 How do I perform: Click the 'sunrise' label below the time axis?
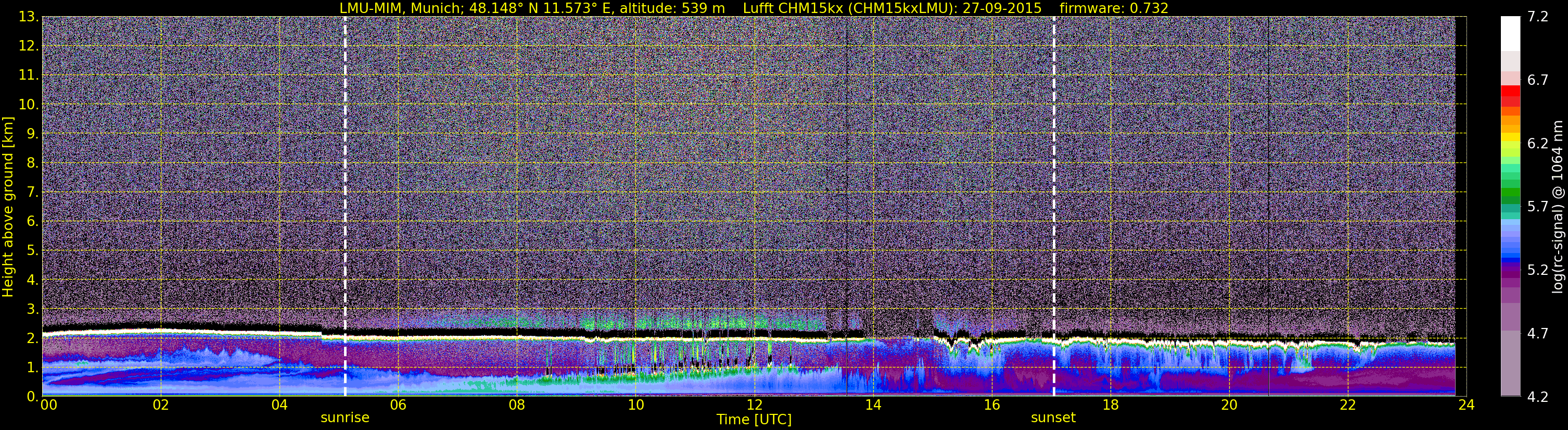(345, 418)
